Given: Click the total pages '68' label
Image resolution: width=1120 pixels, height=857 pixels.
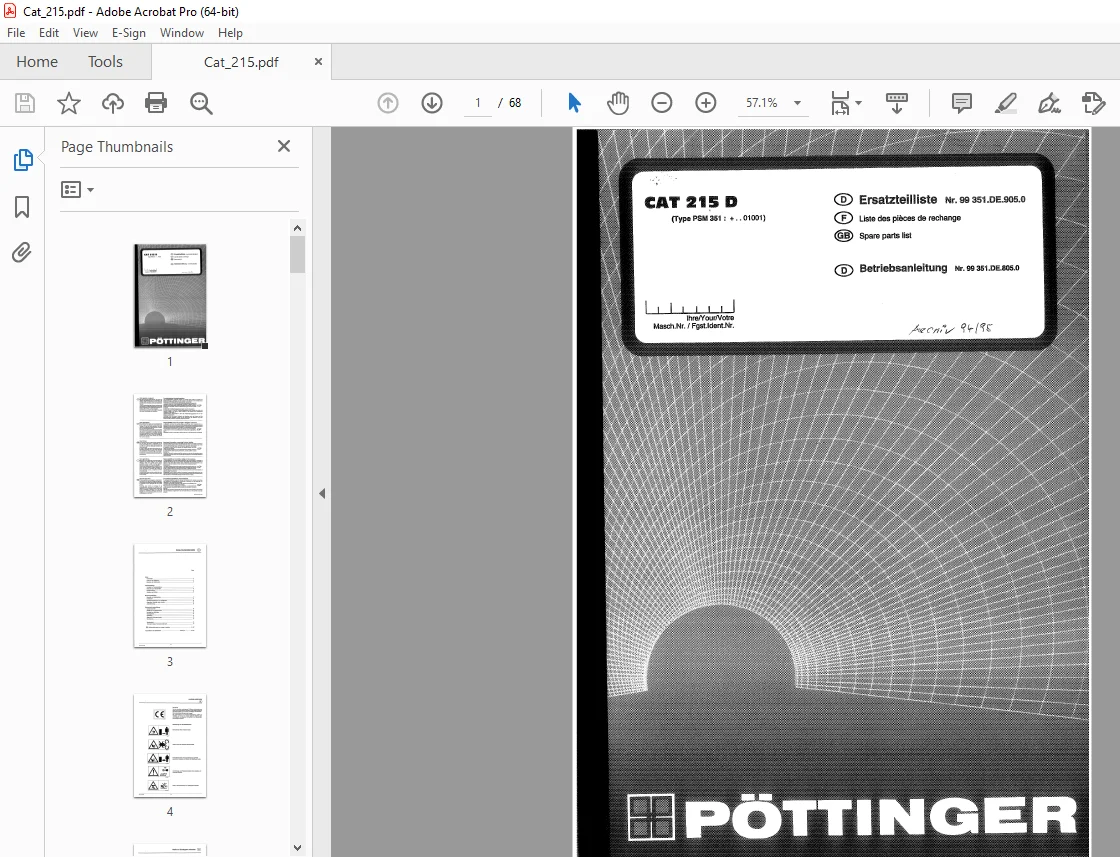Looking at the screenshot, I should (515, 103).
